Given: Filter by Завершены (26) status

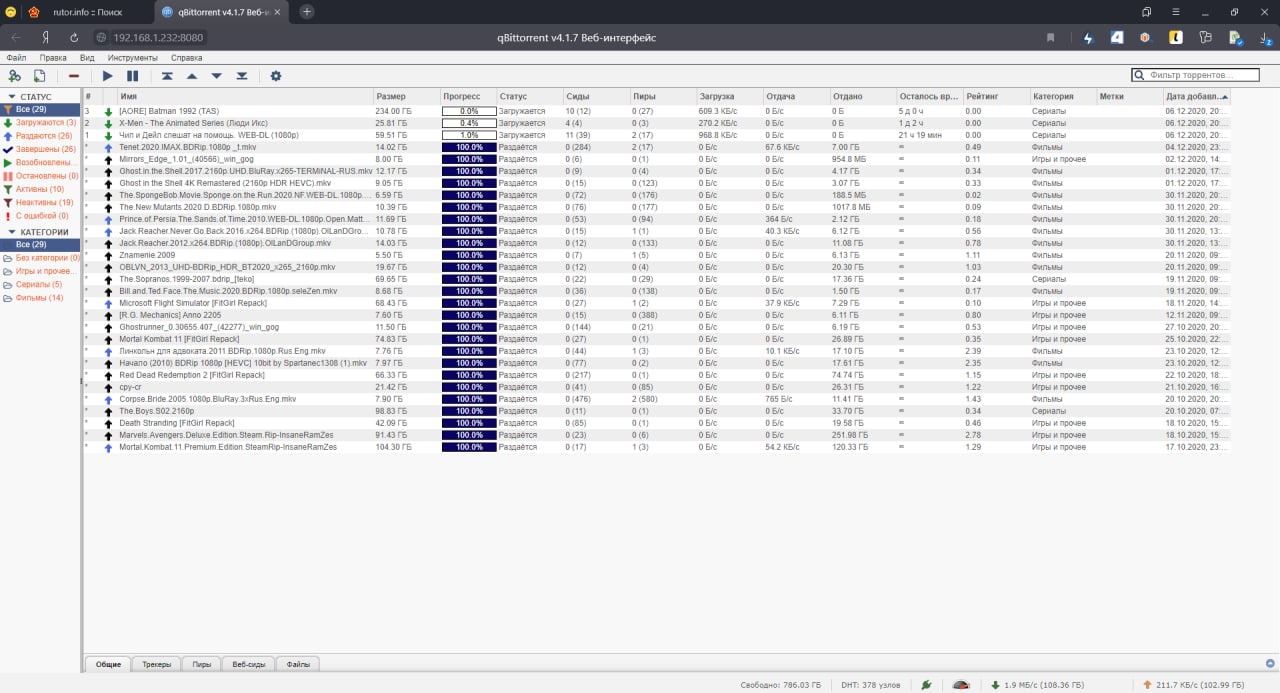Looking at the screenshot, I should [x=40, y=149].
